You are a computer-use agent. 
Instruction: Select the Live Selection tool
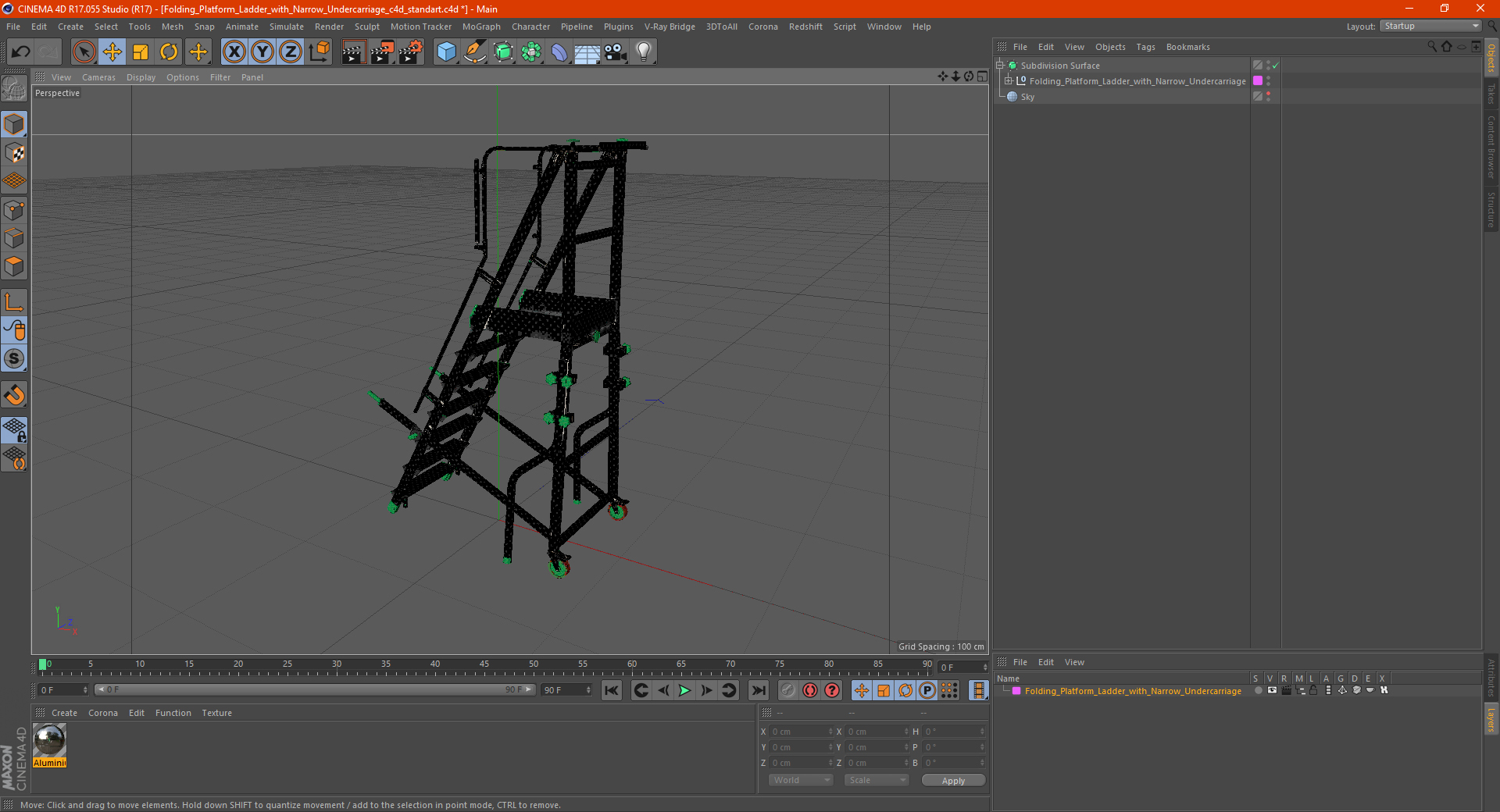[x=84, y=52]
